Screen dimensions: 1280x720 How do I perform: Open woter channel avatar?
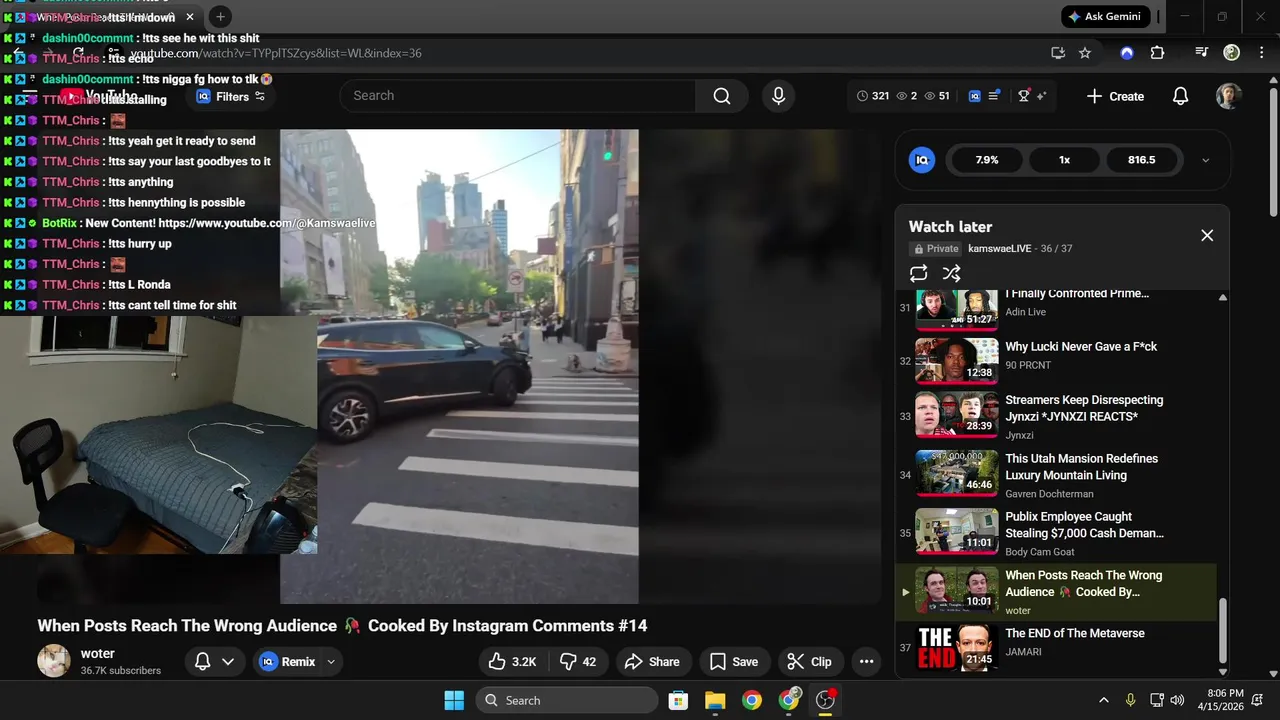[x=54, y=661]
